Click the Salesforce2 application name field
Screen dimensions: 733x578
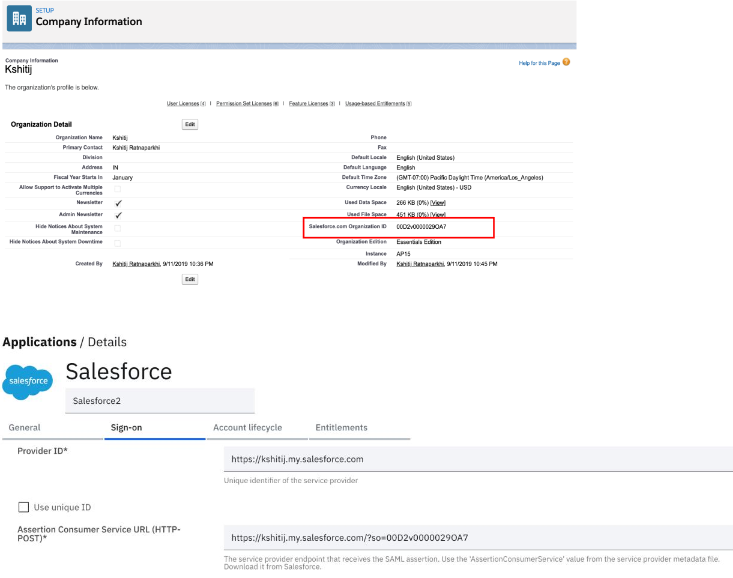[160, 401]
